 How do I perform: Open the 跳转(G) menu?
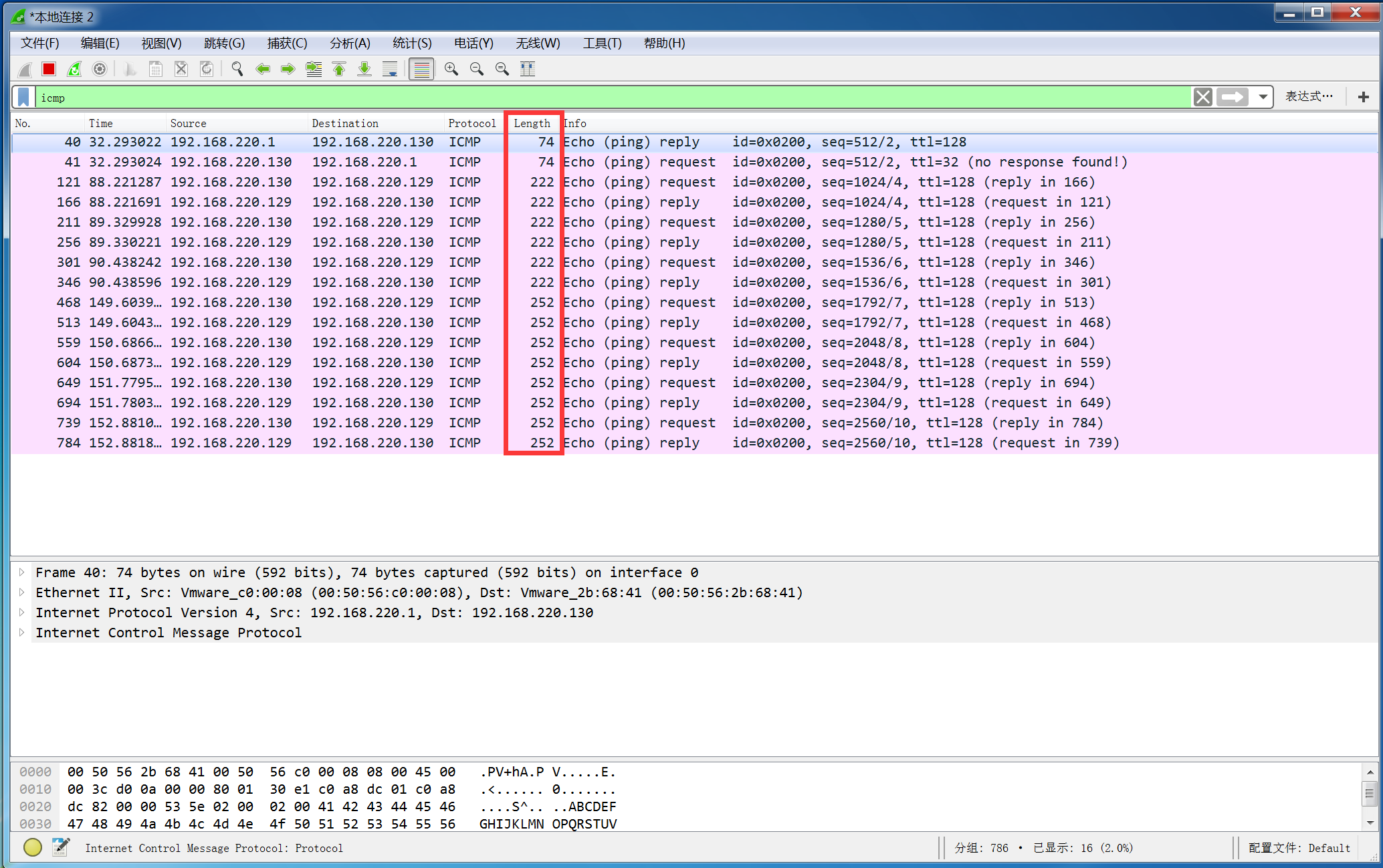tap(224, 43)
